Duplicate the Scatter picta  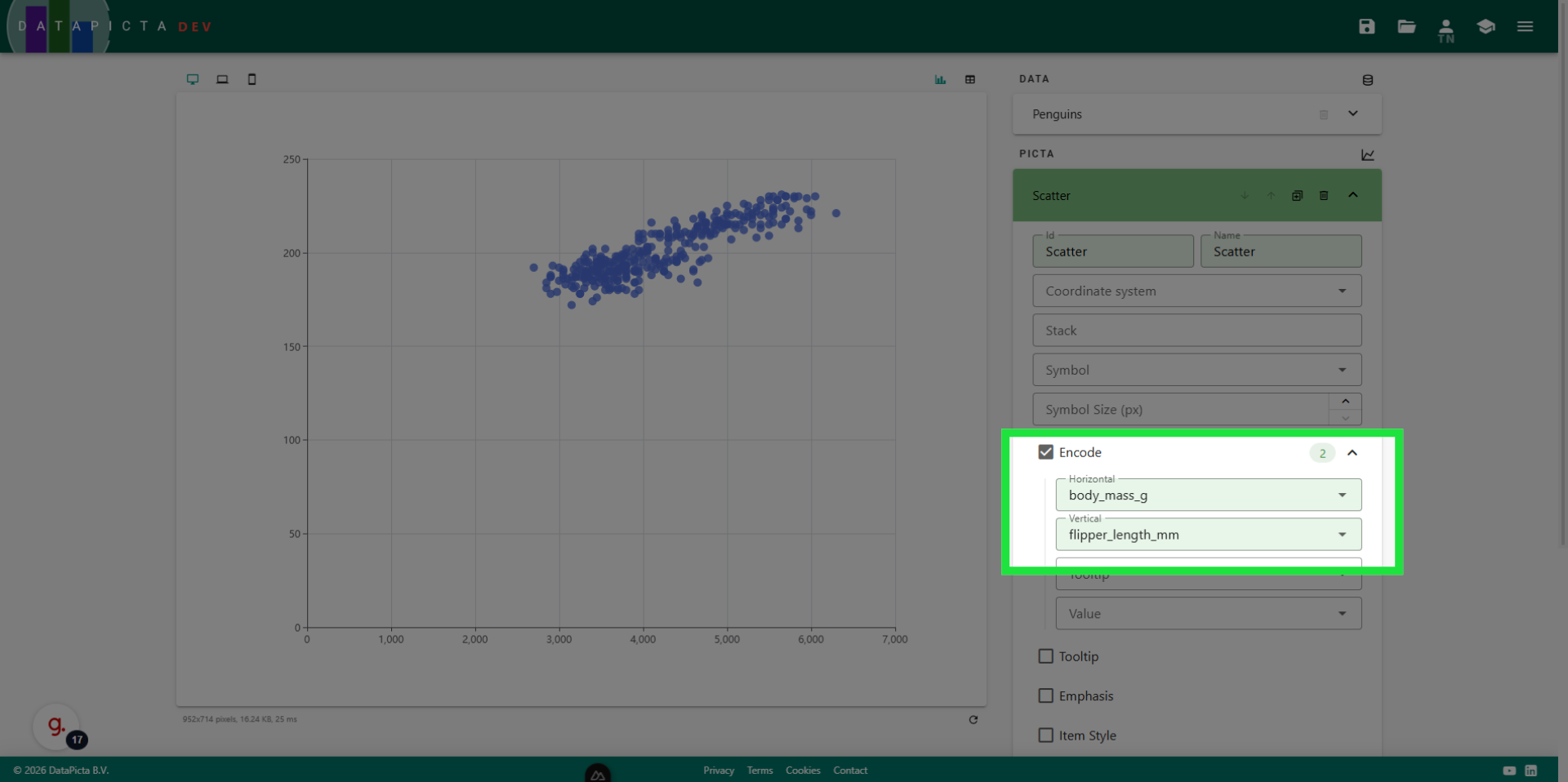[1297, 196]
